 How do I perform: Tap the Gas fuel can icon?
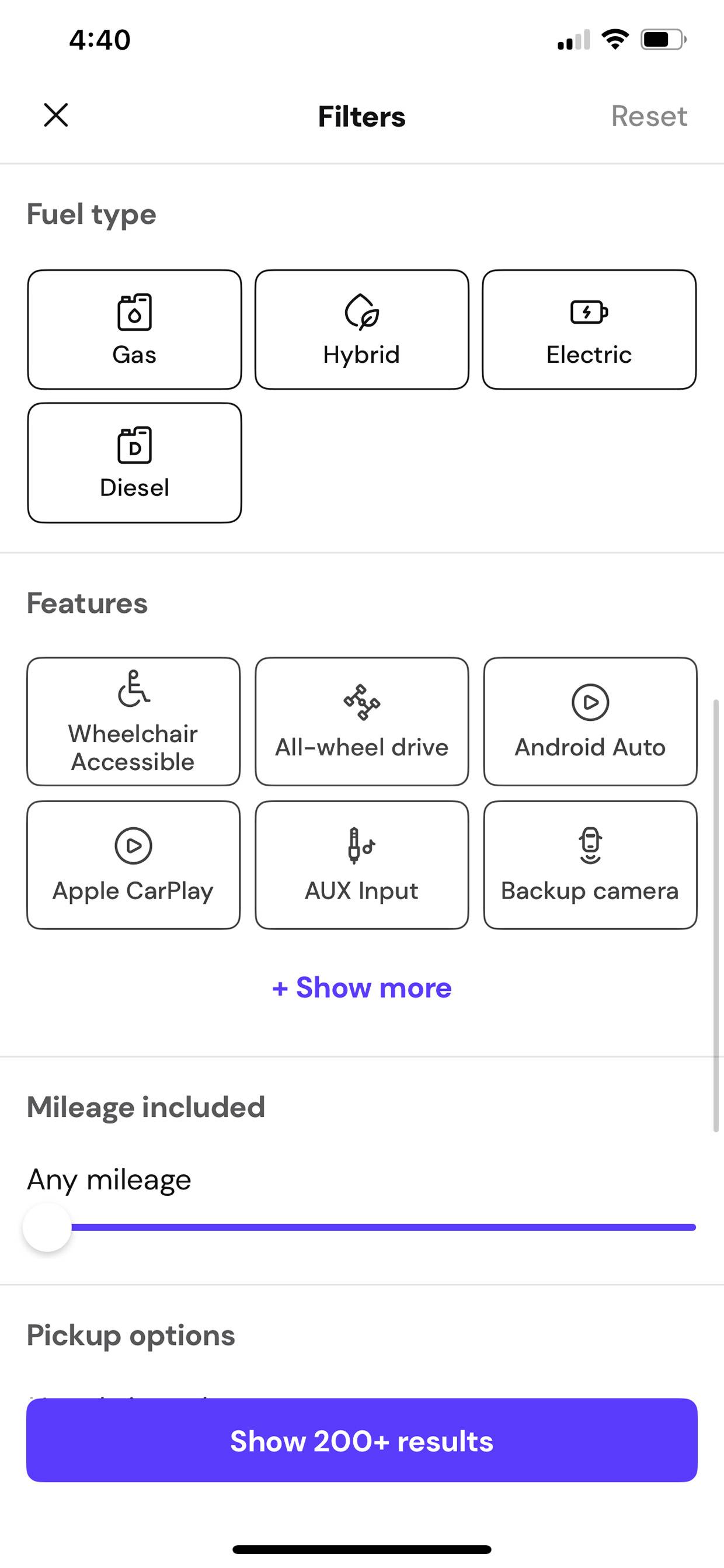(134, 313)
